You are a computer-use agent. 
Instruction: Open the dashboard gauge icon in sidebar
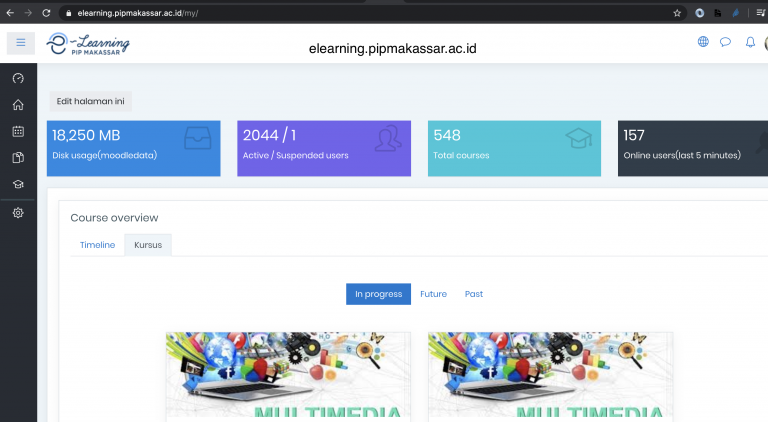pyautogui.click(x=18, y=78)
